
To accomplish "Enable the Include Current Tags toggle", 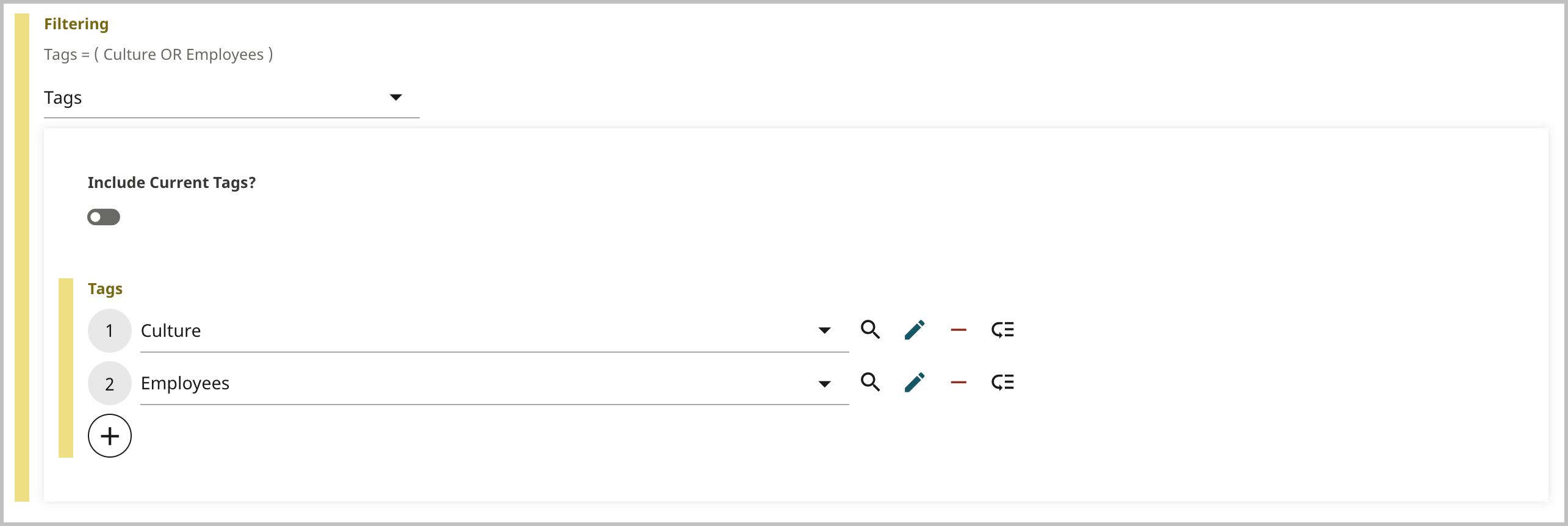I will tap(103, 217).
